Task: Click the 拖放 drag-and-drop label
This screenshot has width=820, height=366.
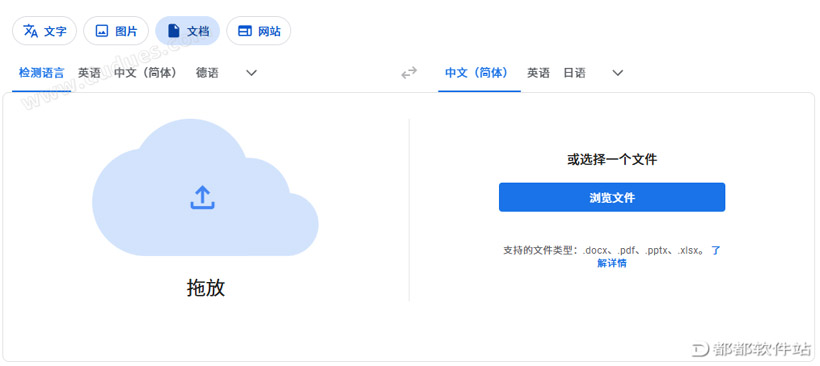Action: click(206, 288)
